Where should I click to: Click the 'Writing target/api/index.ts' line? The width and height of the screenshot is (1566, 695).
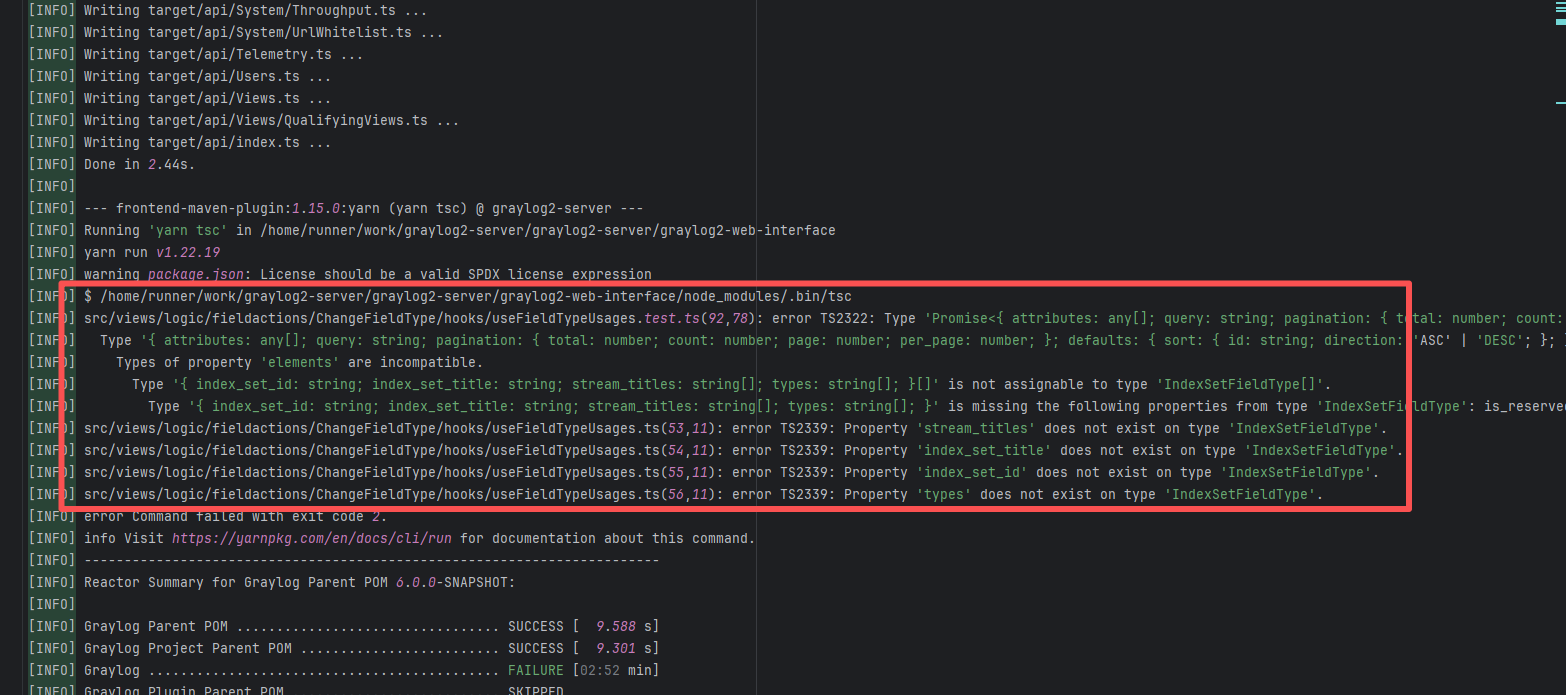[206, 142]
